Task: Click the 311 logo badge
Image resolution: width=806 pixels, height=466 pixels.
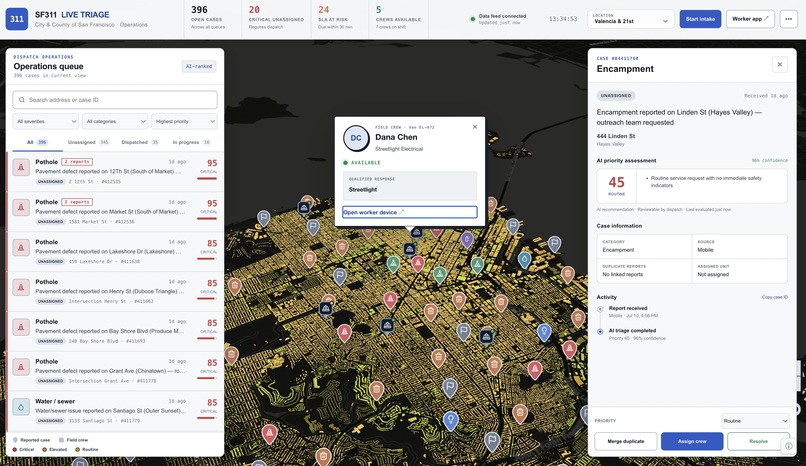Action: point(16,19)
